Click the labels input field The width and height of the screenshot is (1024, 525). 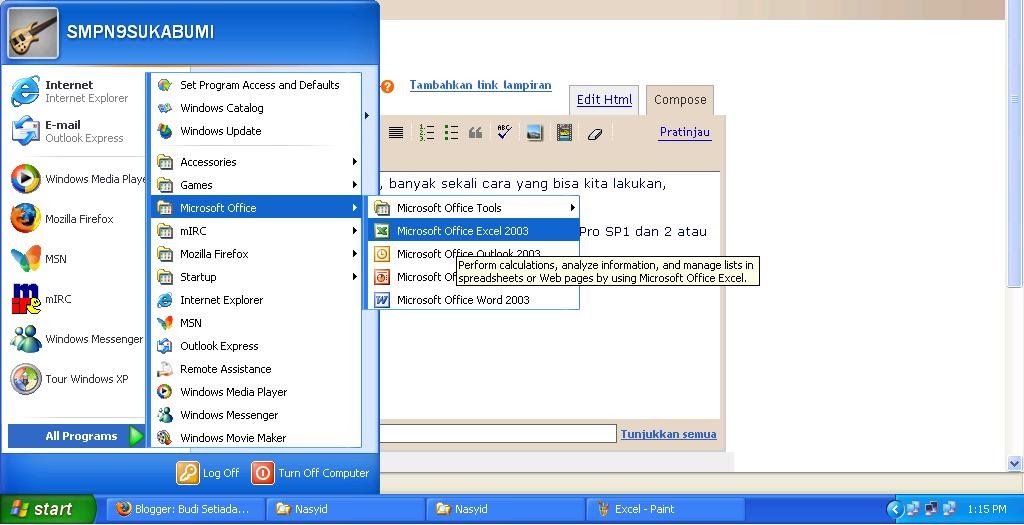[498, 434]
